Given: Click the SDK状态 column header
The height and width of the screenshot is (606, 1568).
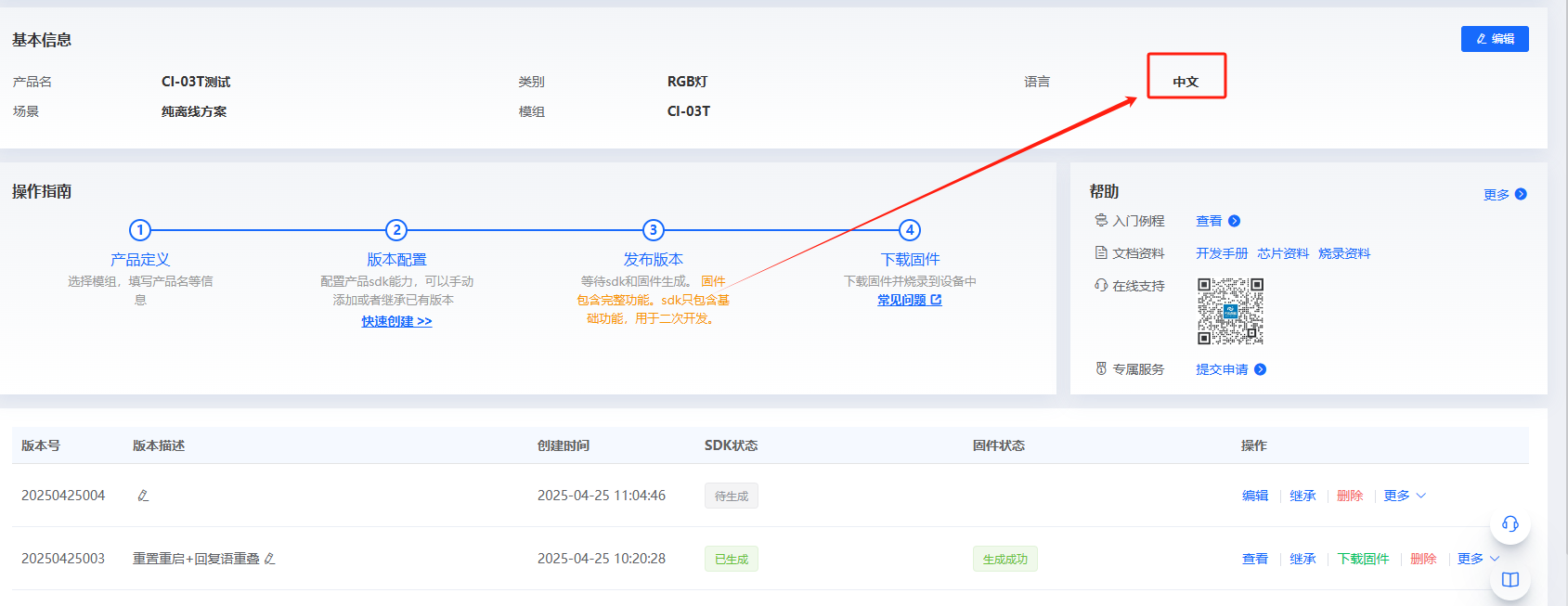Looking at the screenshot, I should pyautogui.click(x=732, y=445).
